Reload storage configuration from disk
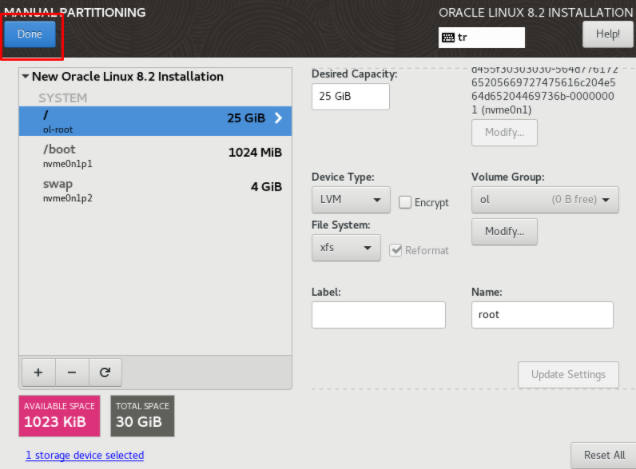 point(105,372)
